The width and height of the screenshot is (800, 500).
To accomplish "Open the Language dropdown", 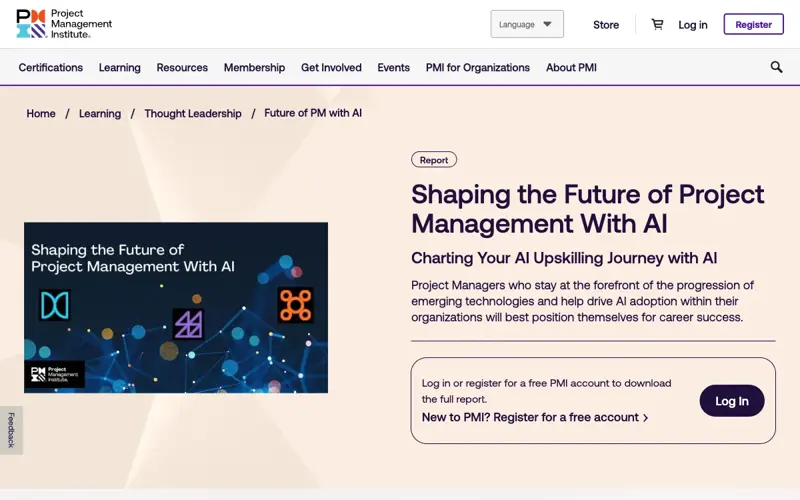I will tap(527, 24).
